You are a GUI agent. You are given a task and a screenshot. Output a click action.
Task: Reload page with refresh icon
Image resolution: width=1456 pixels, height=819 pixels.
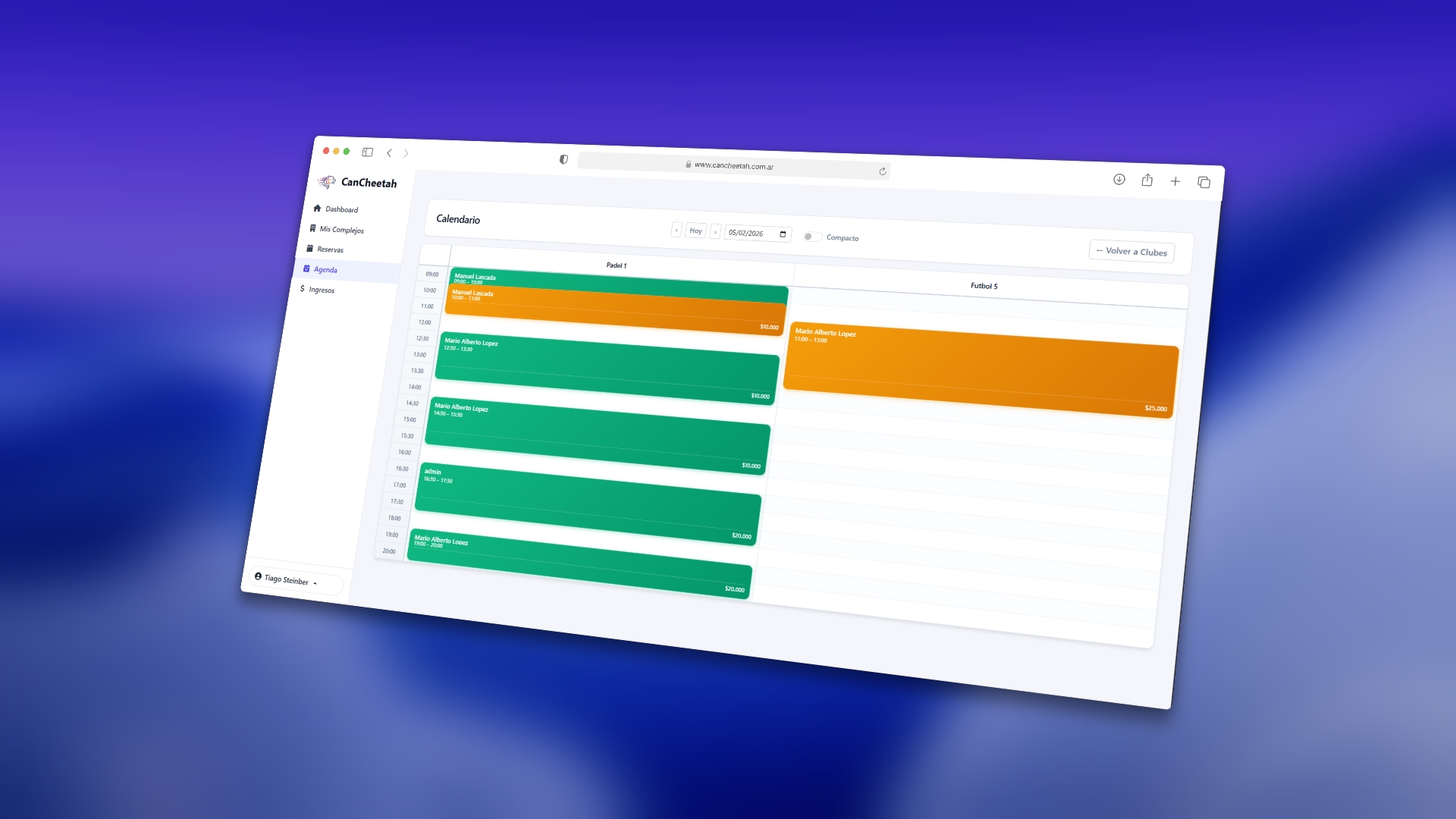point(883,171)
